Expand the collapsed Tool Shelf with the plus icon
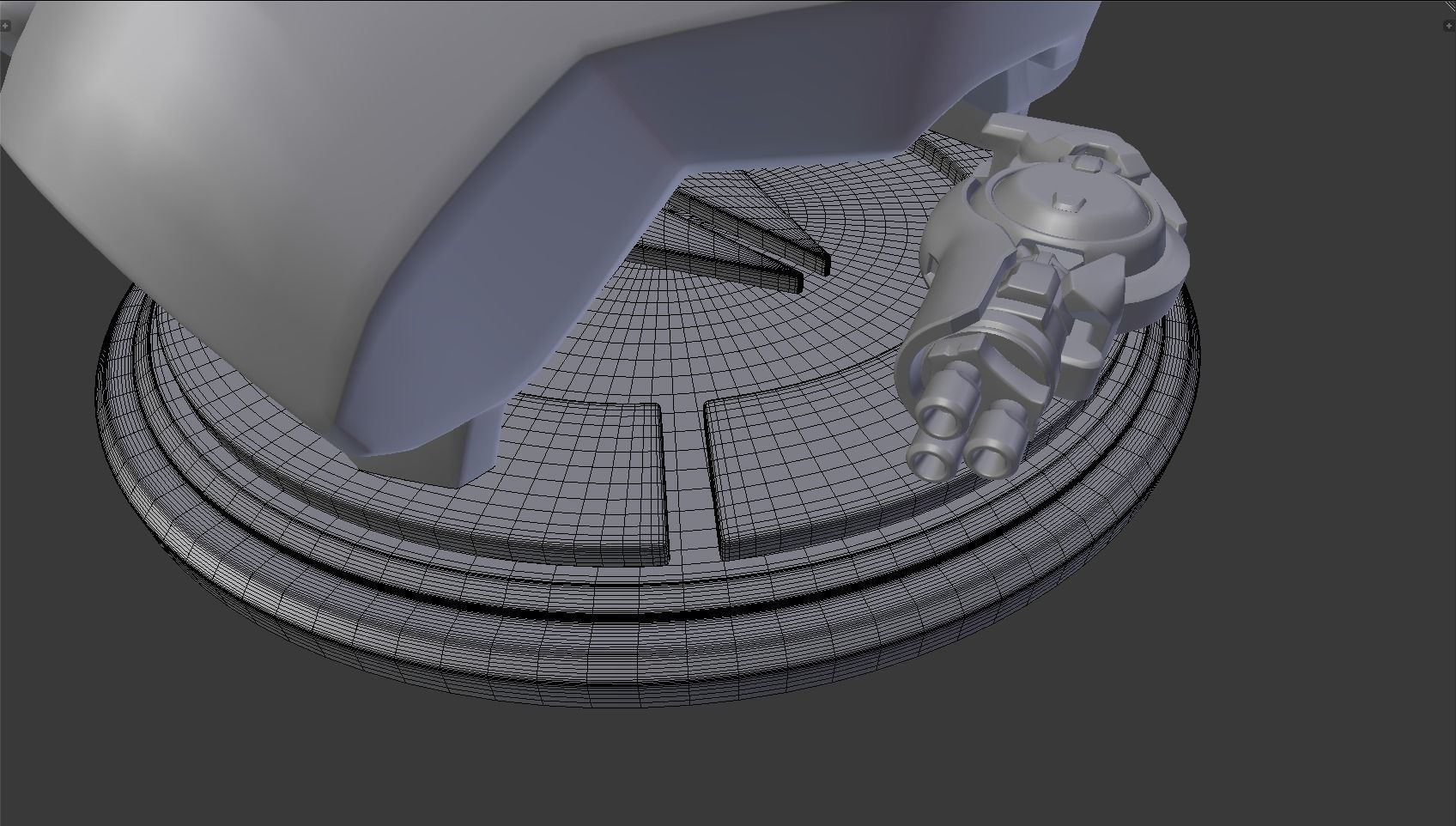Image resolution: width=1456 pixels, height=826 pixels. click(5, 26)
